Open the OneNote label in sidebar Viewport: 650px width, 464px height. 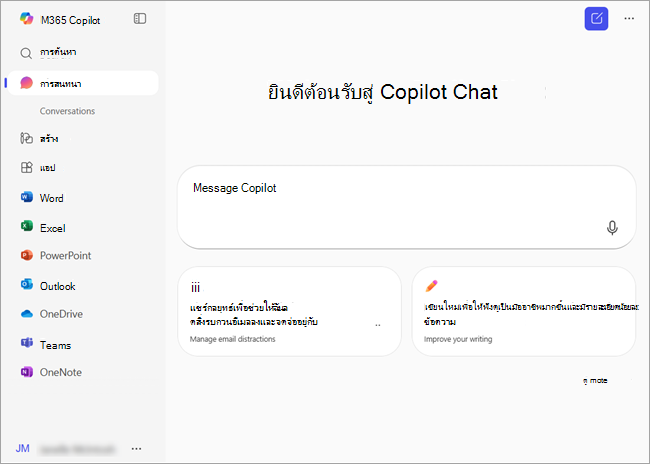click(x=61, y=372)
